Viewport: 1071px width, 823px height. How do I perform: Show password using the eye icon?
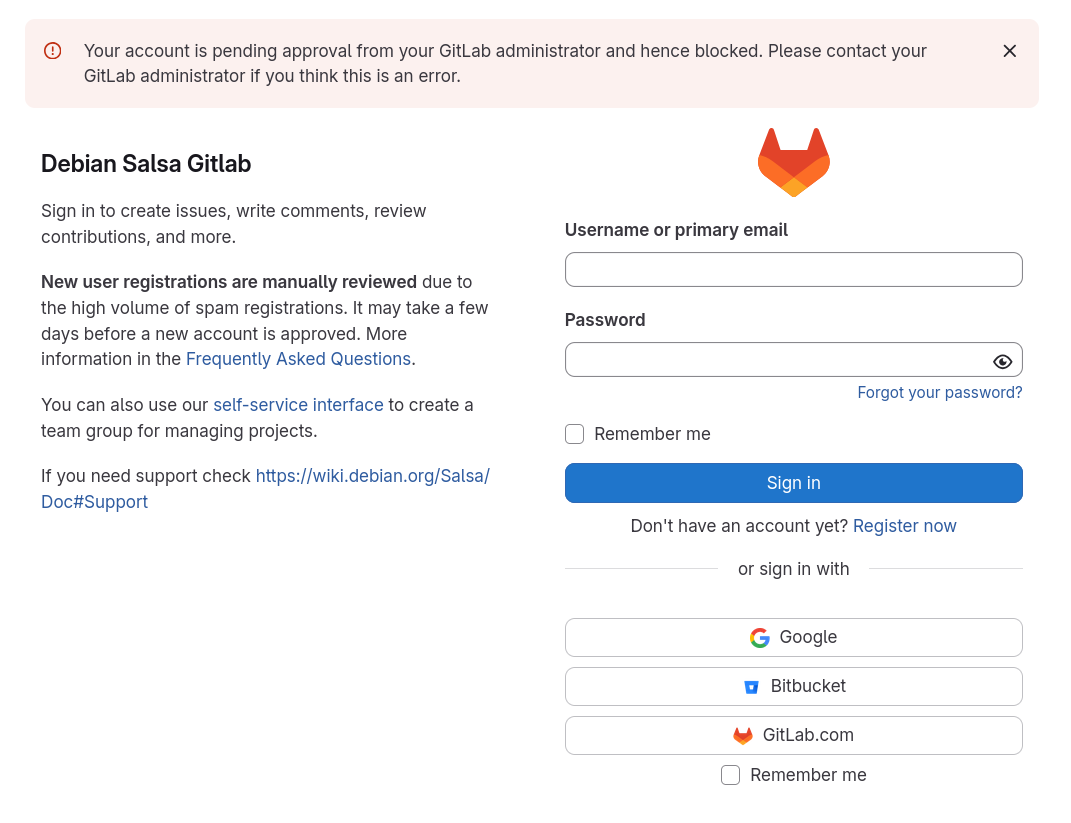click(1002, 361)
